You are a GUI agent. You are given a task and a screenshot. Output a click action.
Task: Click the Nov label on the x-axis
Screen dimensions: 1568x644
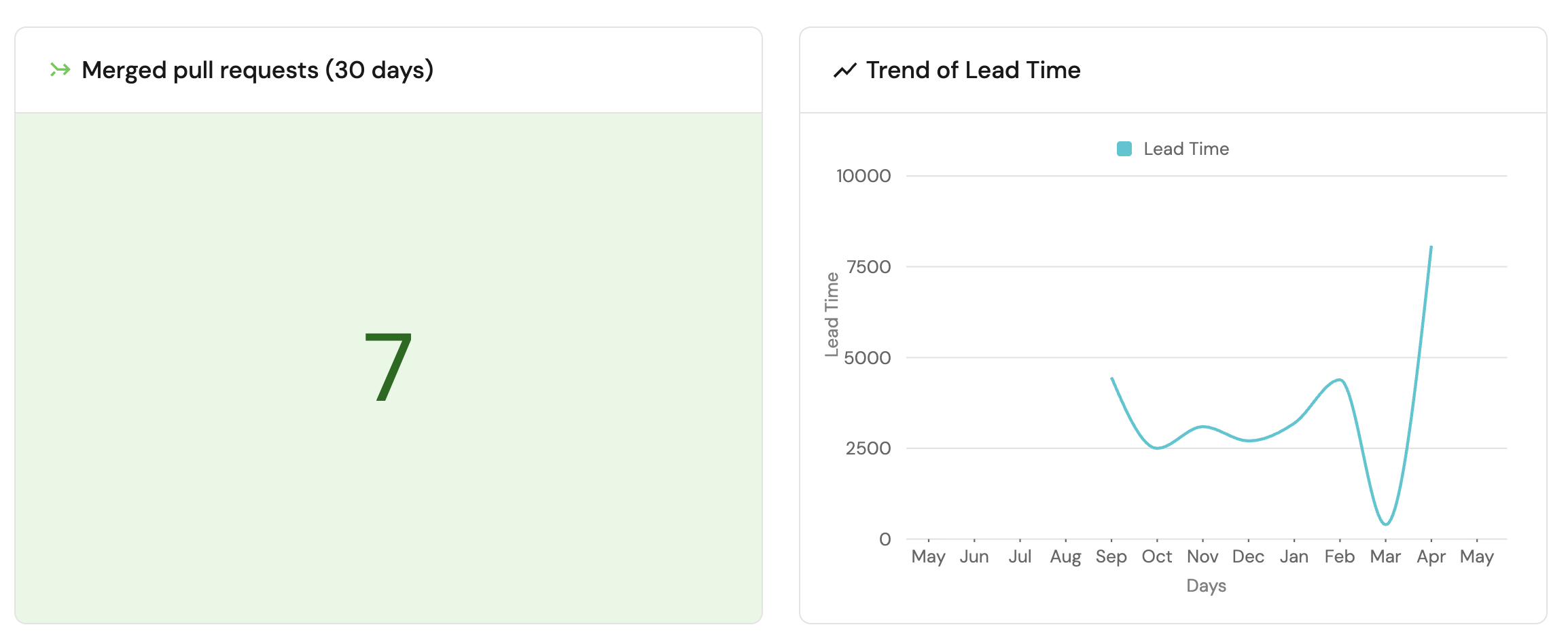[x=1202, y=557]
